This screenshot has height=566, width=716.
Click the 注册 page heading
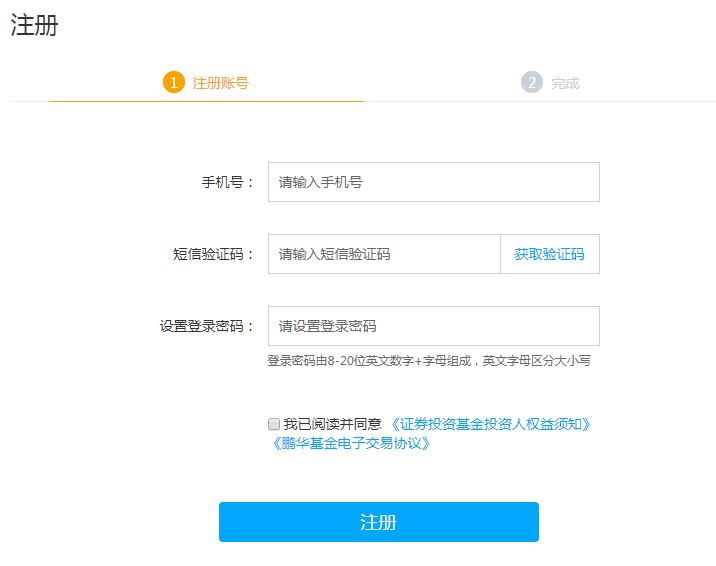coord(34,25)
